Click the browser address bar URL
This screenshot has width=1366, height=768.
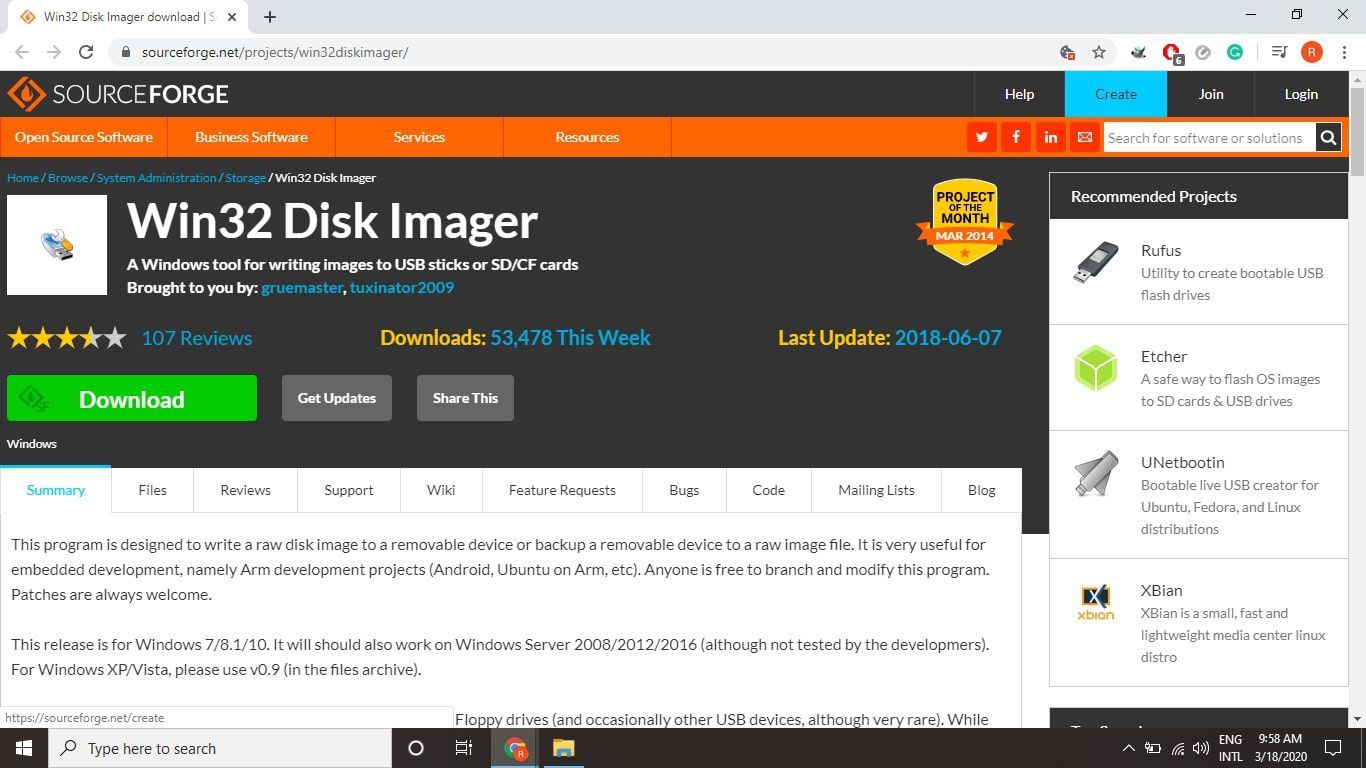pos(275,52)
